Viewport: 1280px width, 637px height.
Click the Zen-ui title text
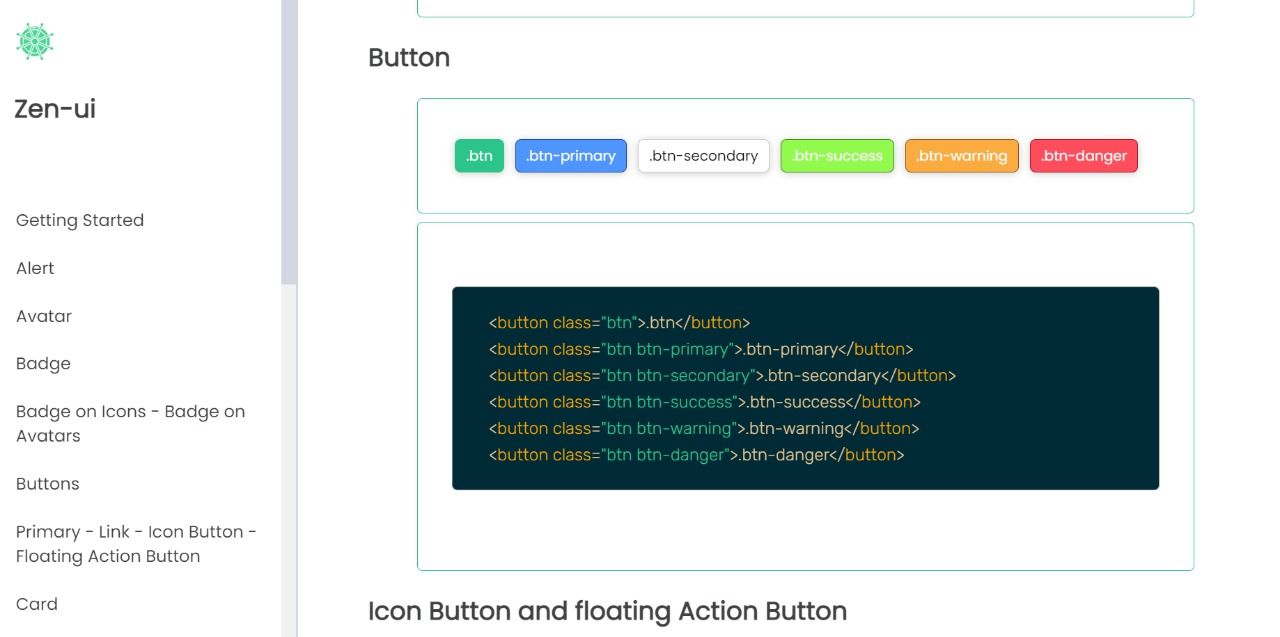(x=55, y=109)
